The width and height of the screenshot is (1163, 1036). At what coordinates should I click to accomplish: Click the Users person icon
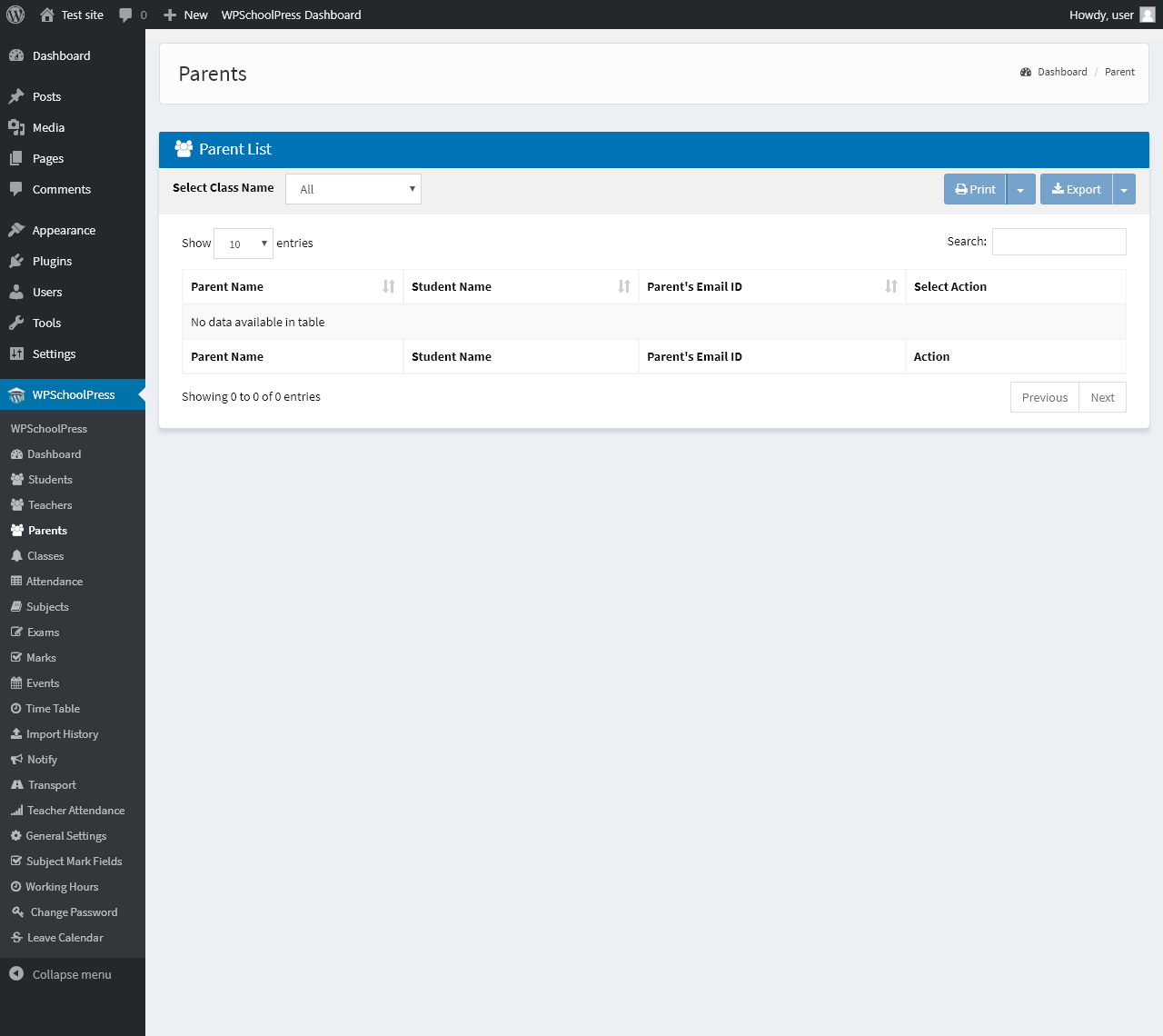pyautogui.click(x=16, y=292)
